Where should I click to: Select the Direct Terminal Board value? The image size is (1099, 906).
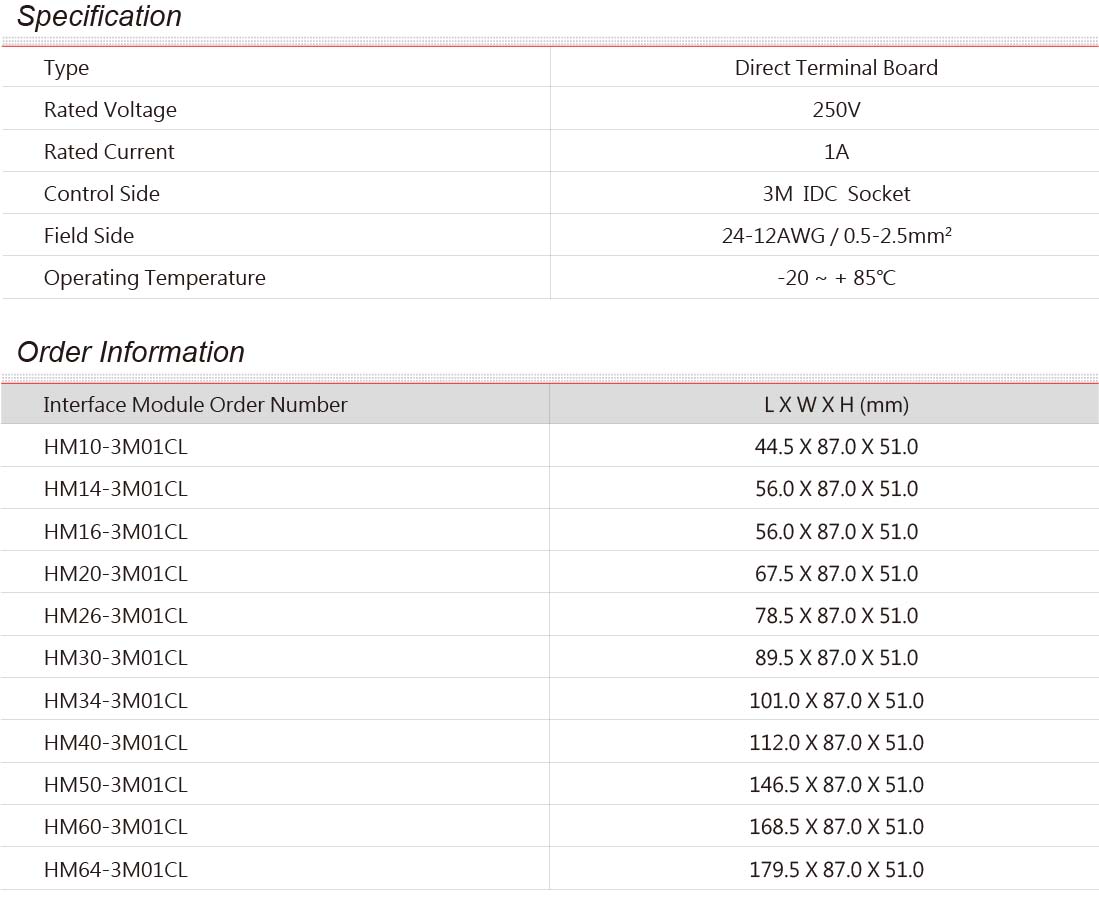pos(836,68)
